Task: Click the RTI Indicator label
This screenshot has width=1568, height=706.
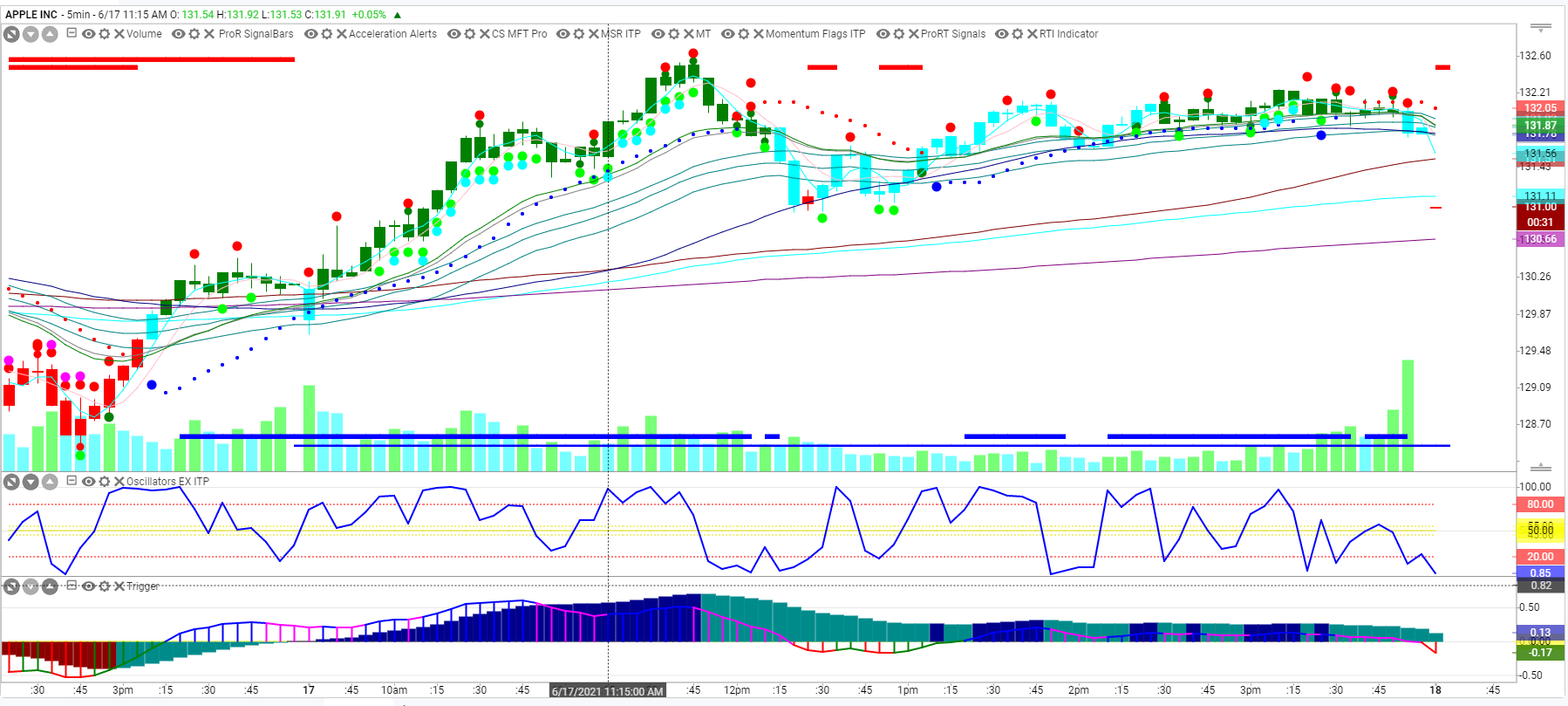Action: pos(1068,34)
